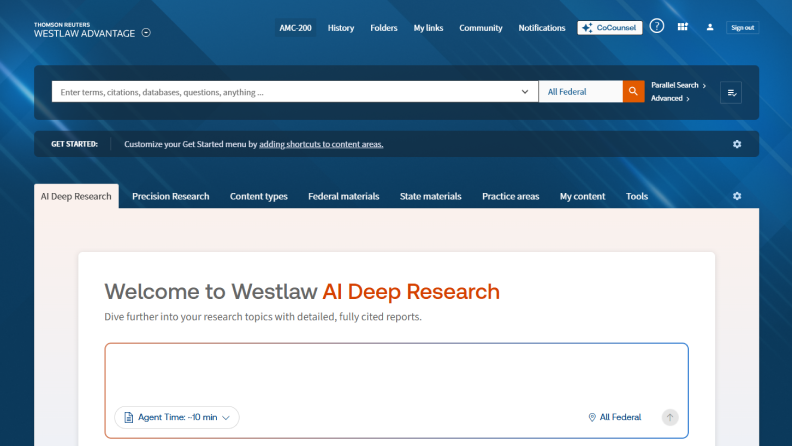Change the All Federal jurisdiction in search bar
The width and height of the screenshot is (792, 446).
pyautogui.click(x=580, y=92)
